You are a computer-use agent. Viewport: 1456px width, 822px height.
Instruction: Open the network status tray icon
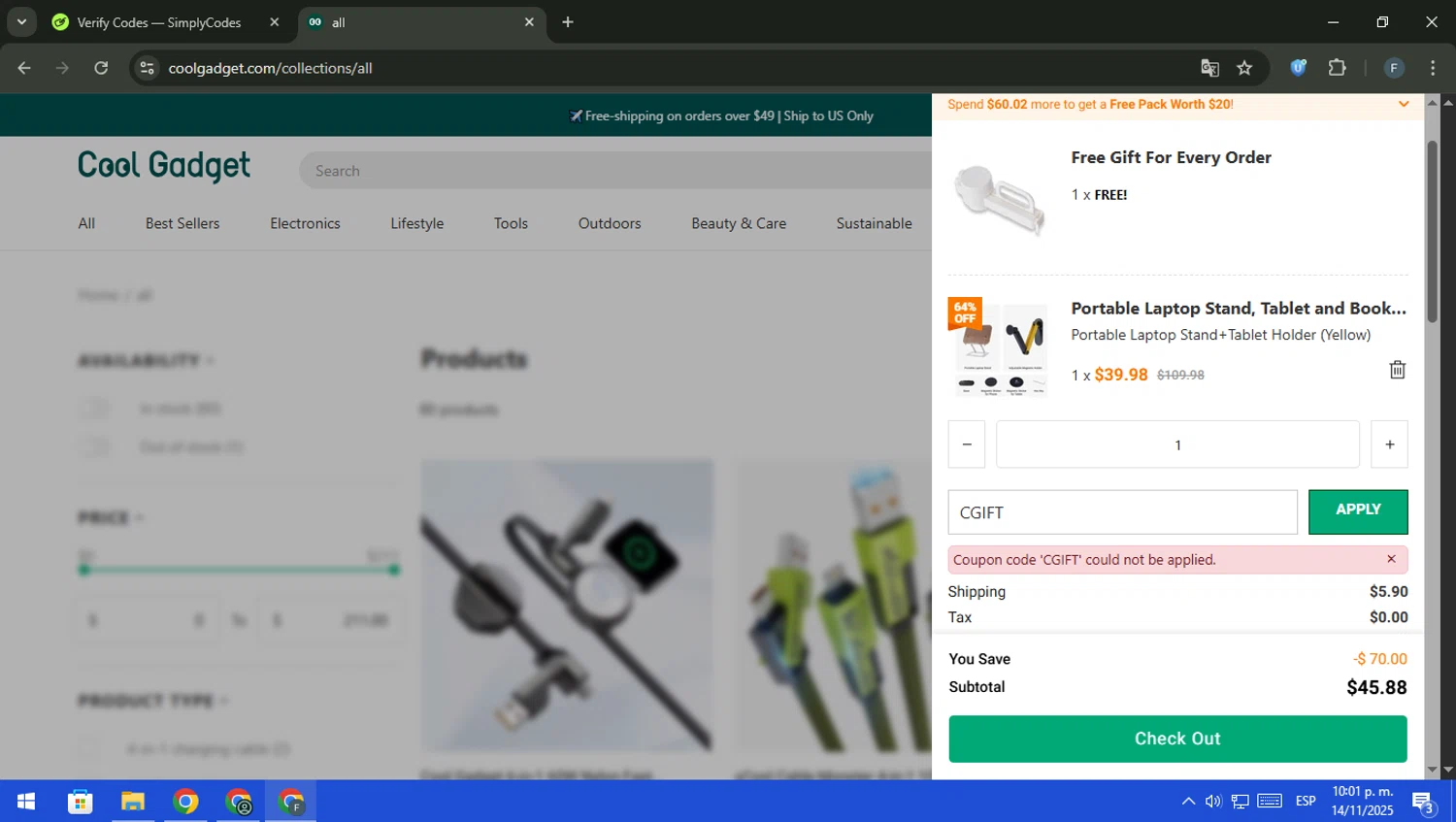(1241, 802)
